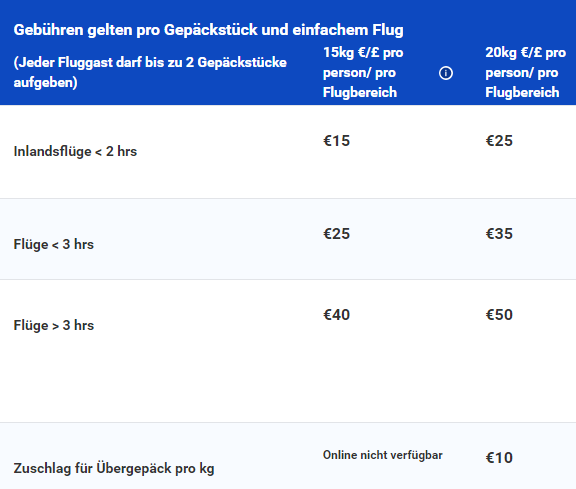The height and width of the screenshot is (489, 576).
Task: Click the €35 price for Flüge < 3 hrs
Action: [499, 234]
